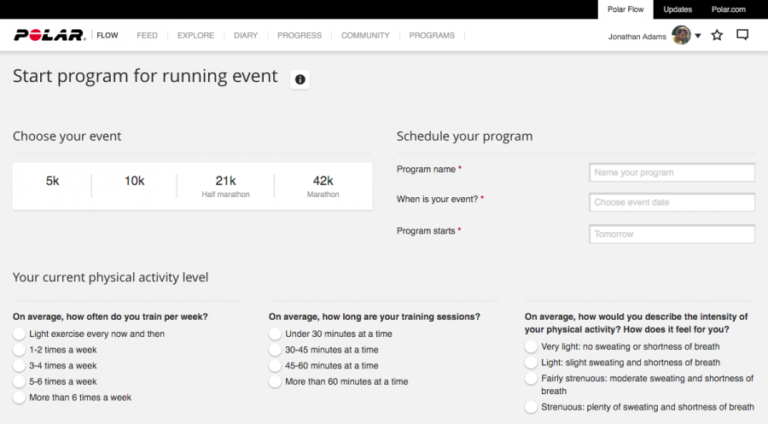This screenshot has height=424, width=768.
Task: Choose Very light intensity radio button
Action: tap(531, 347)
